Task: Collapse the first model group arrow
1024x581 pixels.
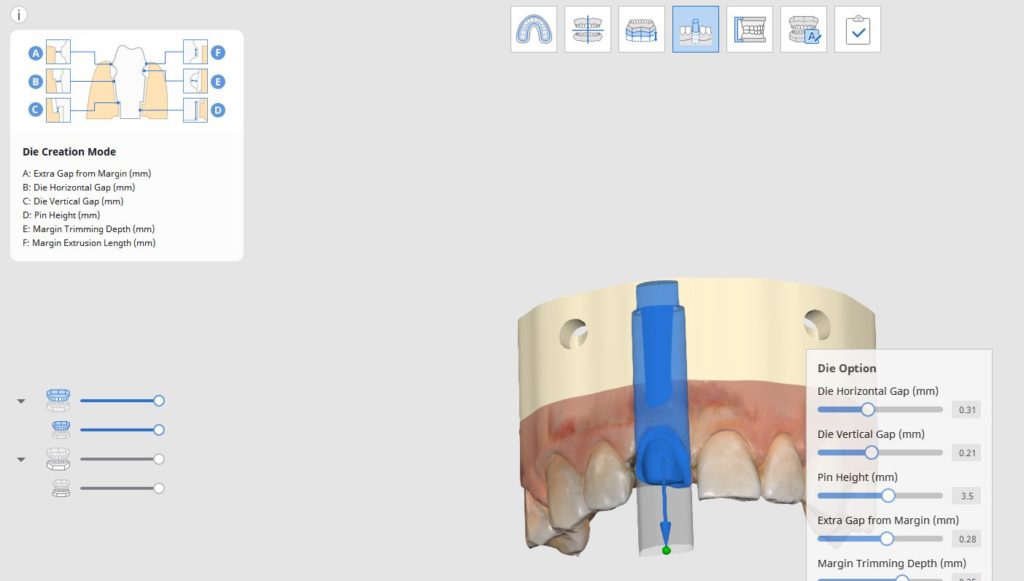Action: click(x=21, y=401)
